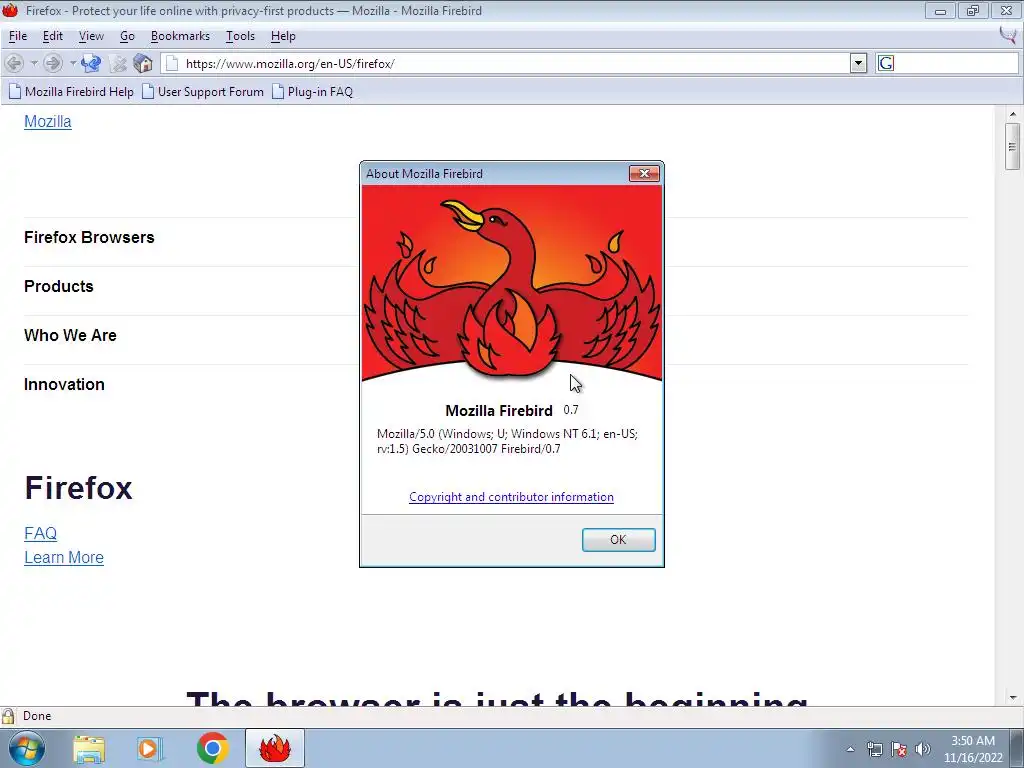Viewport: 1024px width, 768px height.
Task: Click the Innovation heading
Action: click(x=64, y=384)
